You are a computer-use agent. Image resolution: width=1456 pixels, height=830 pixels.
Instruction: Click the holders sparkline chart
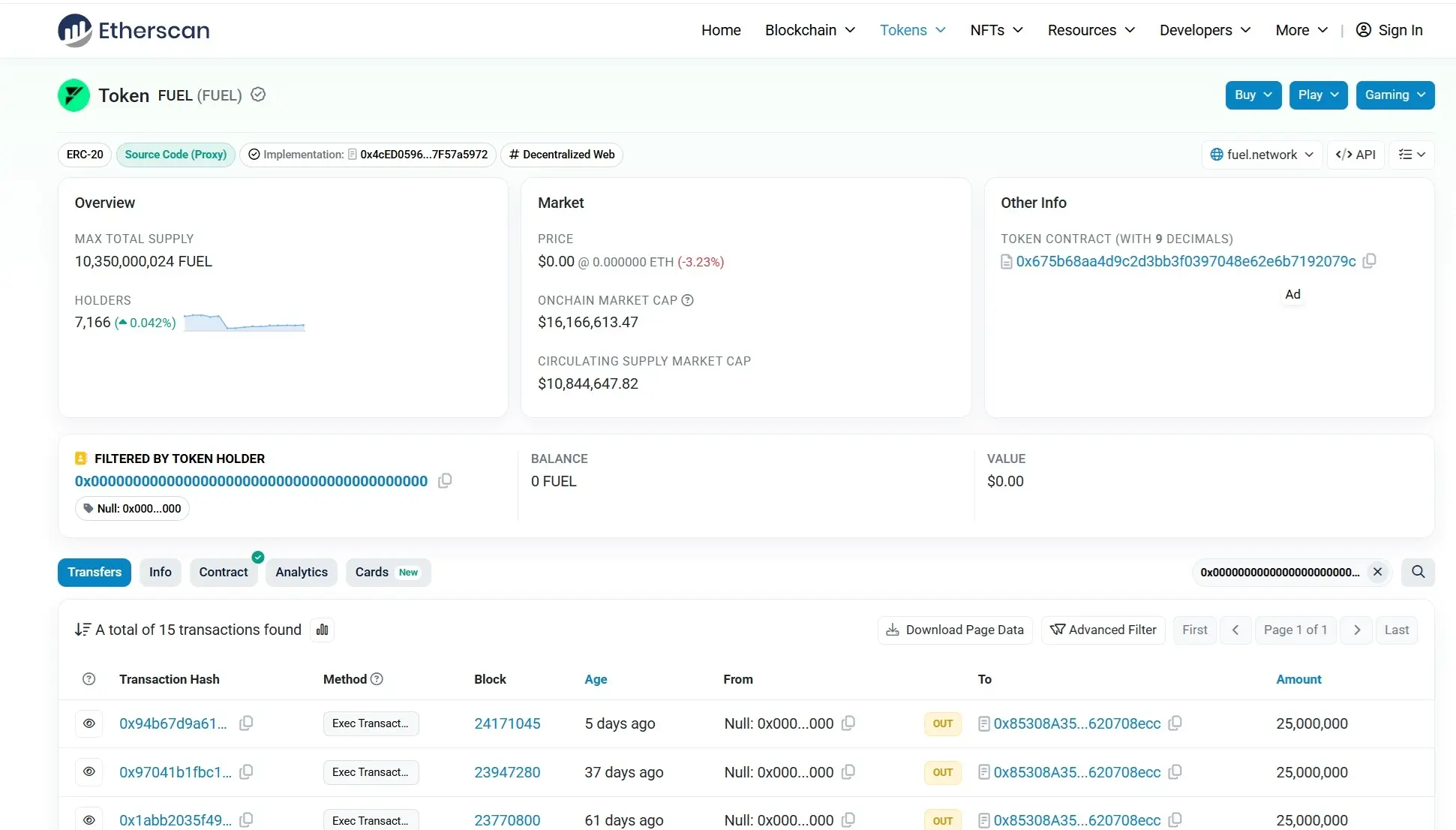point(244,323)
